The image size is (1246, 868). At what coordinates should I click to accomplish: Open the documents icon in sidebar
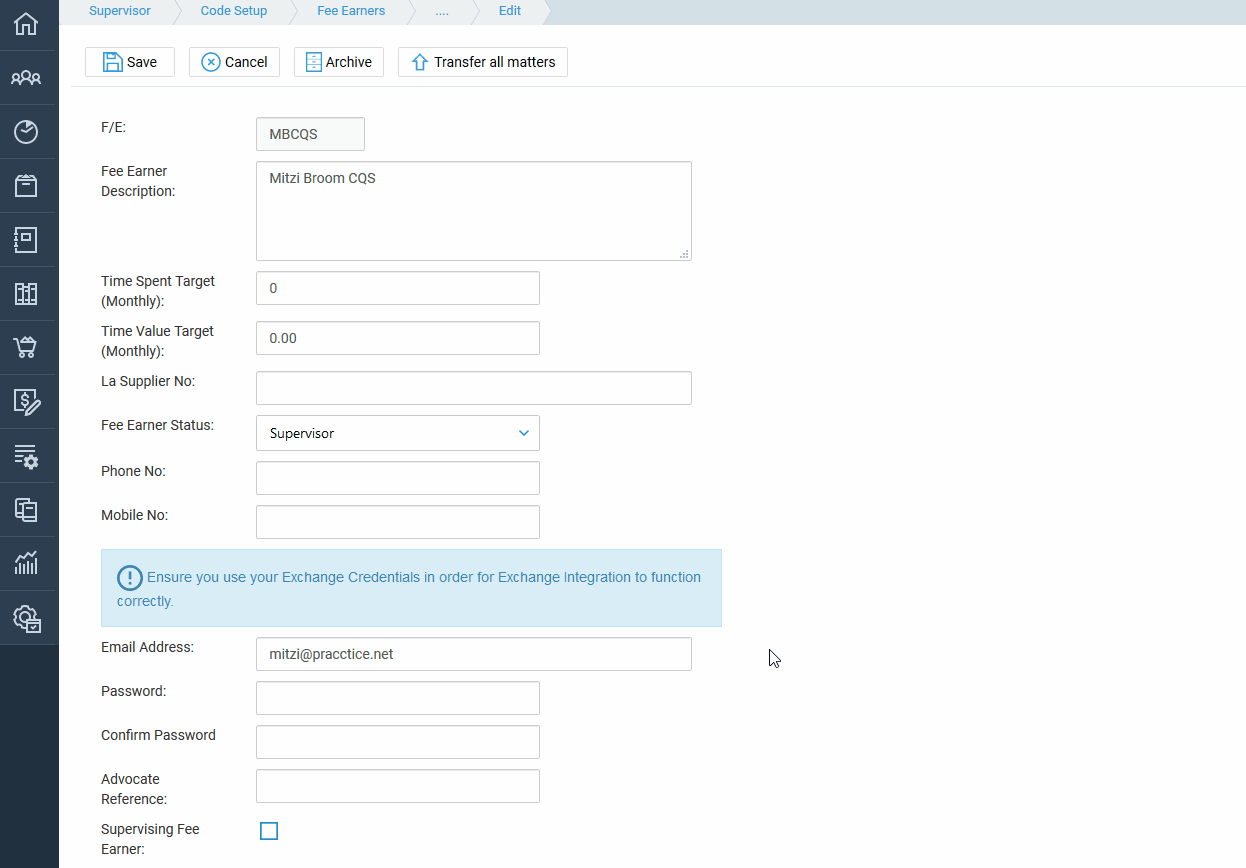[26, 510]
